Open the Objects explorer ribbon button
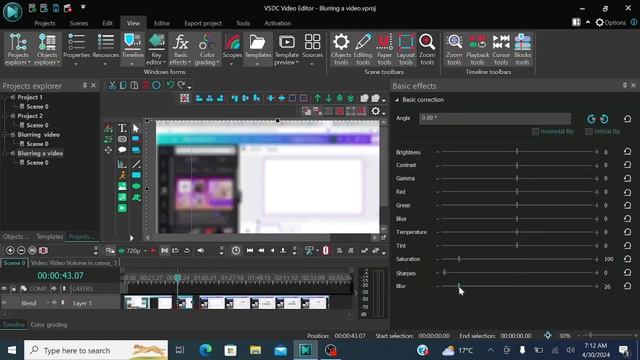This screenshot has width=640, height=360. click(47, 49)
